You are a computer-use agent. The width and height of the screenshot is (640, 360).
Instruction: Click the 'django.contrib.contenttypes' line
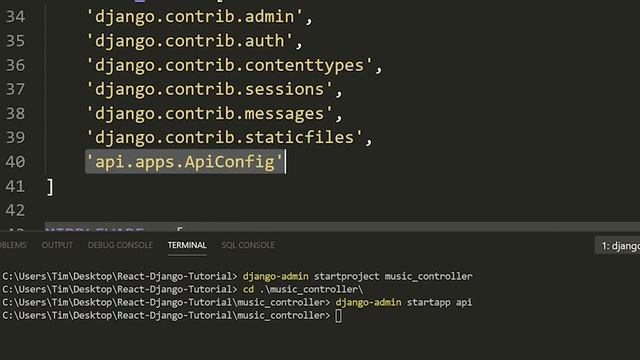coord(234,65)
